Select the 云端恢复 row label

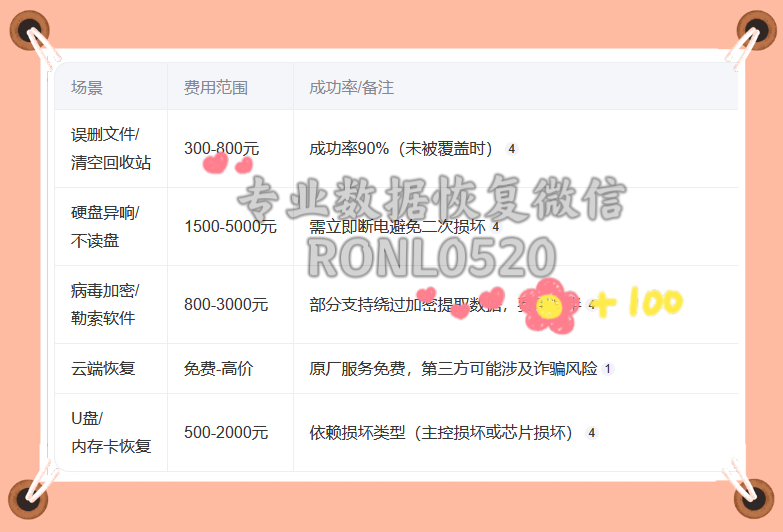click(x=103, y=369)
